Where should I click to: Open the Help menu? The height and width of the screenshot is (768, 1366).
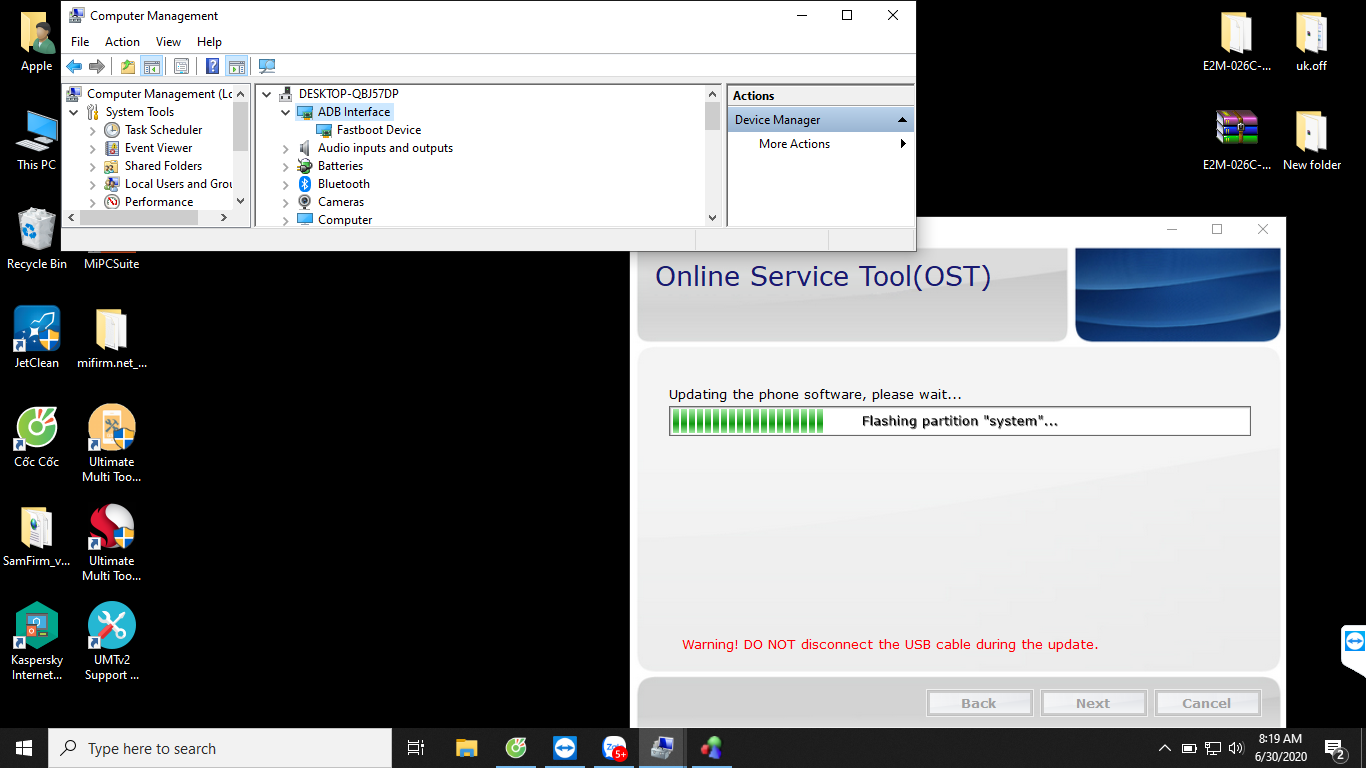point(209,42)
